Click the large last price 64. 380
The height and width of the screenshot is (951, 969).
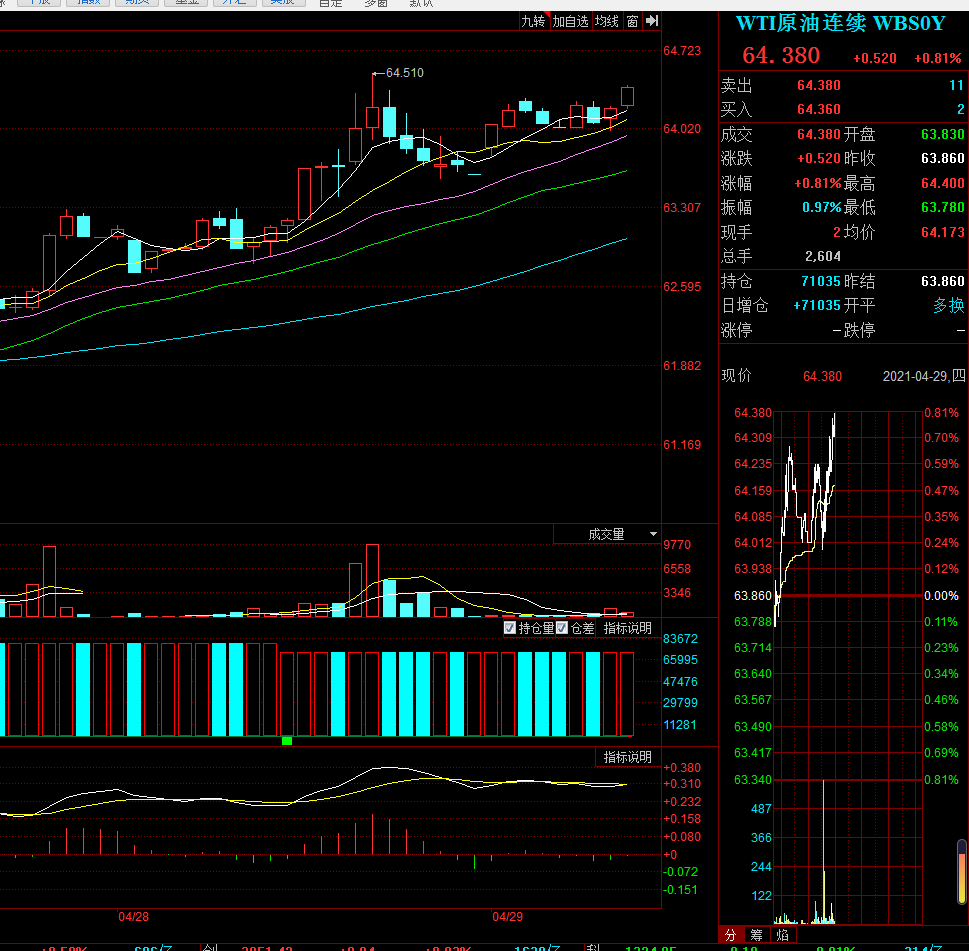click(x=781, y=56)
